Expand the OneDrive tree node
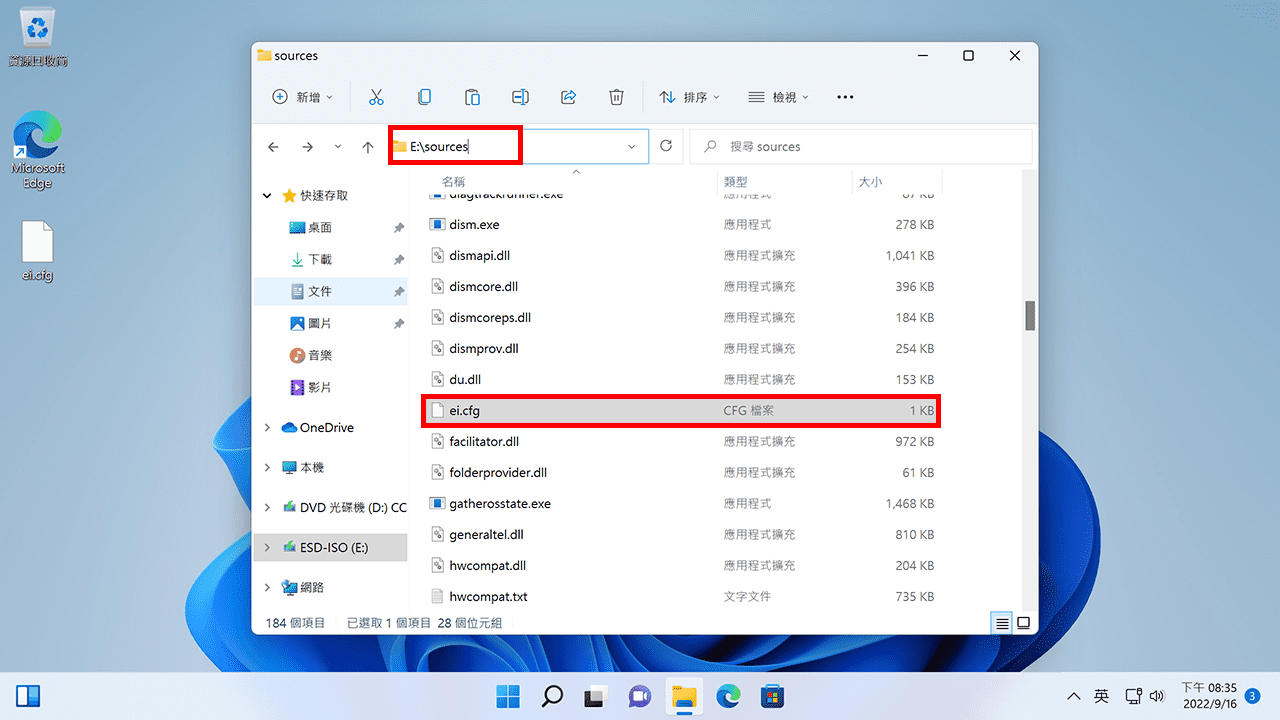 click(x=267, y=428)
